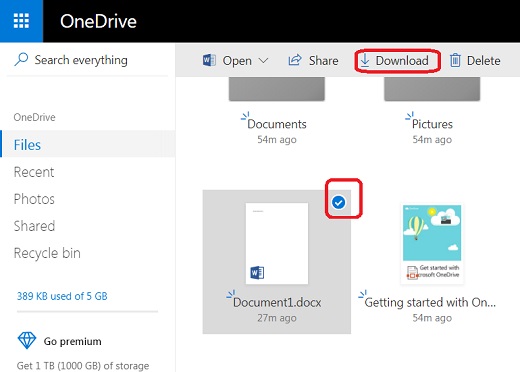
Task: Open the Documents folder thumbnail
Action: (277, 89)
